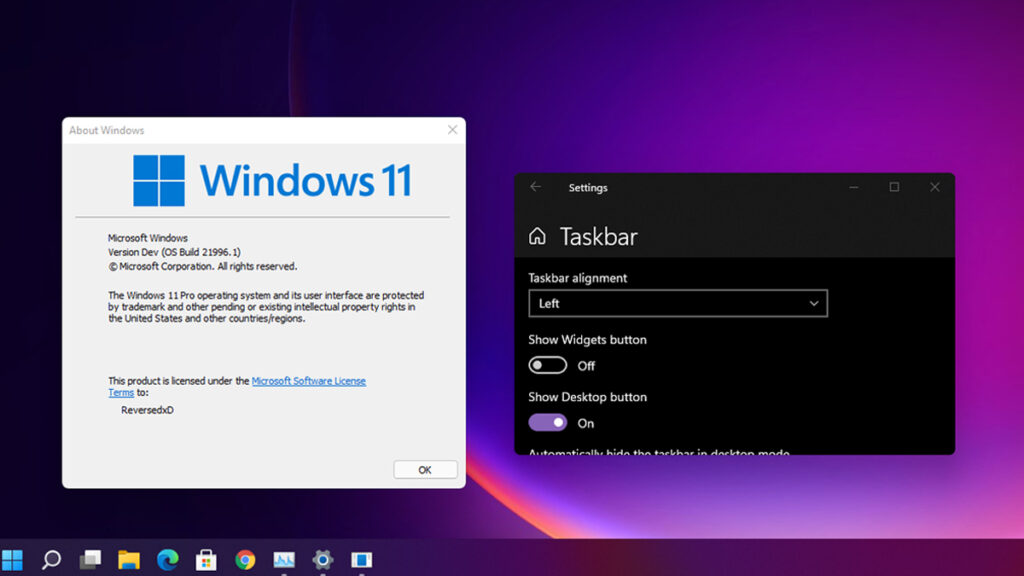Go back using the Settings back arrow
Image resolution: width=1024 pixels, height=576 pixels.
(x=535, y=187)
